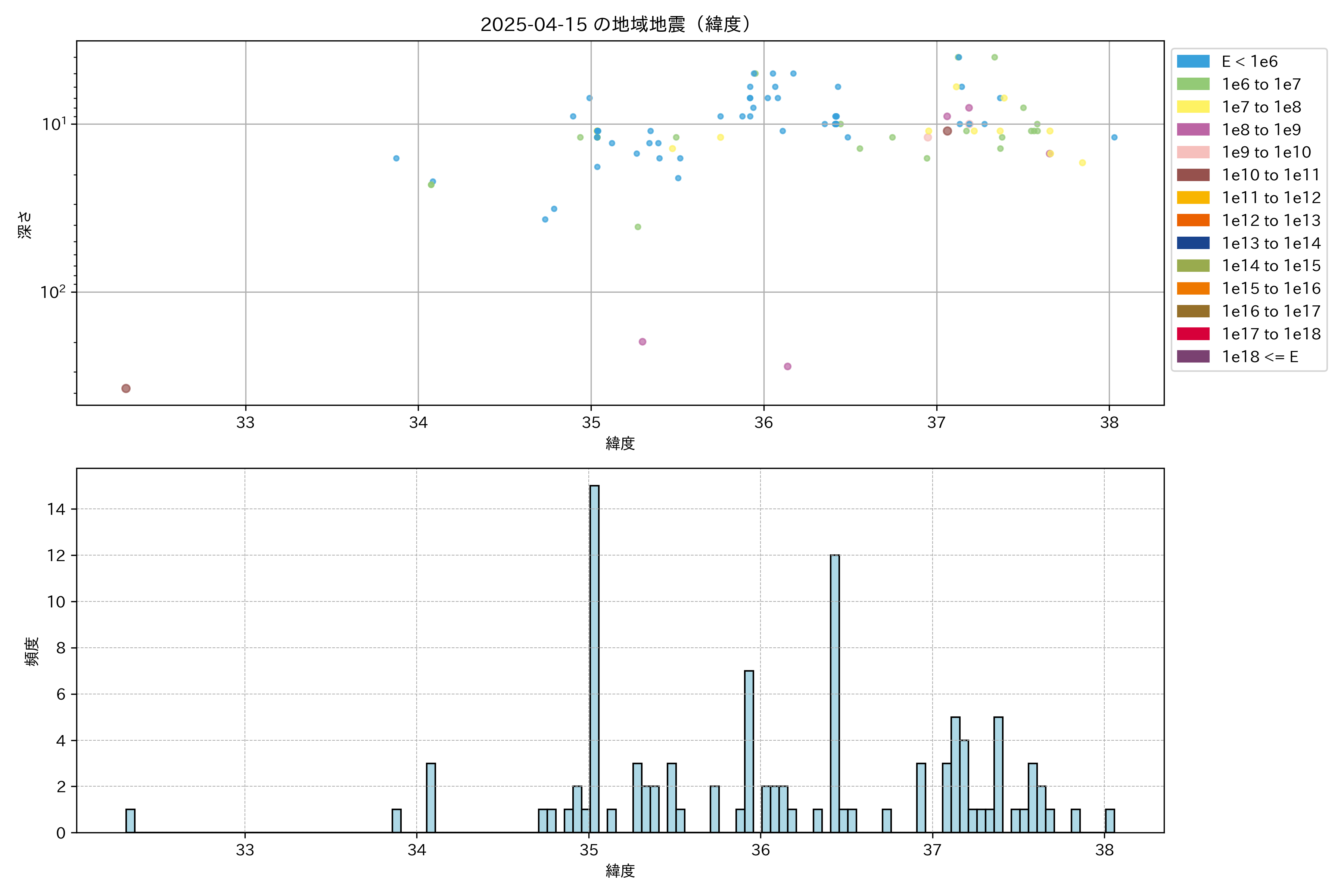
Task: Click the purple scatter point near latitude 36.1
Action: pos(787,366)
